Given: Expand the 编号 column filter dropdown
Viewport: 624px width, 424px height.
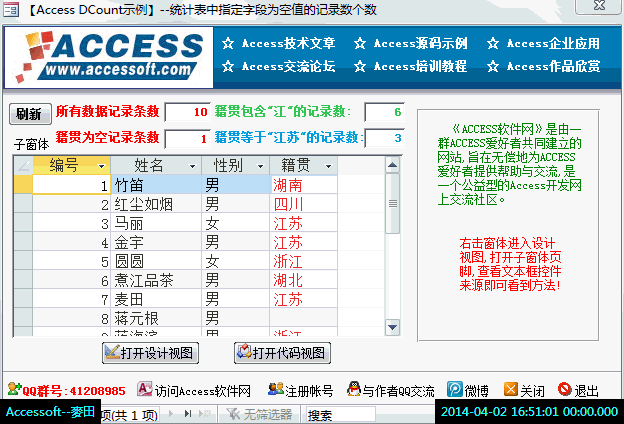Looking at the screenshot, I should pos(101,166).
